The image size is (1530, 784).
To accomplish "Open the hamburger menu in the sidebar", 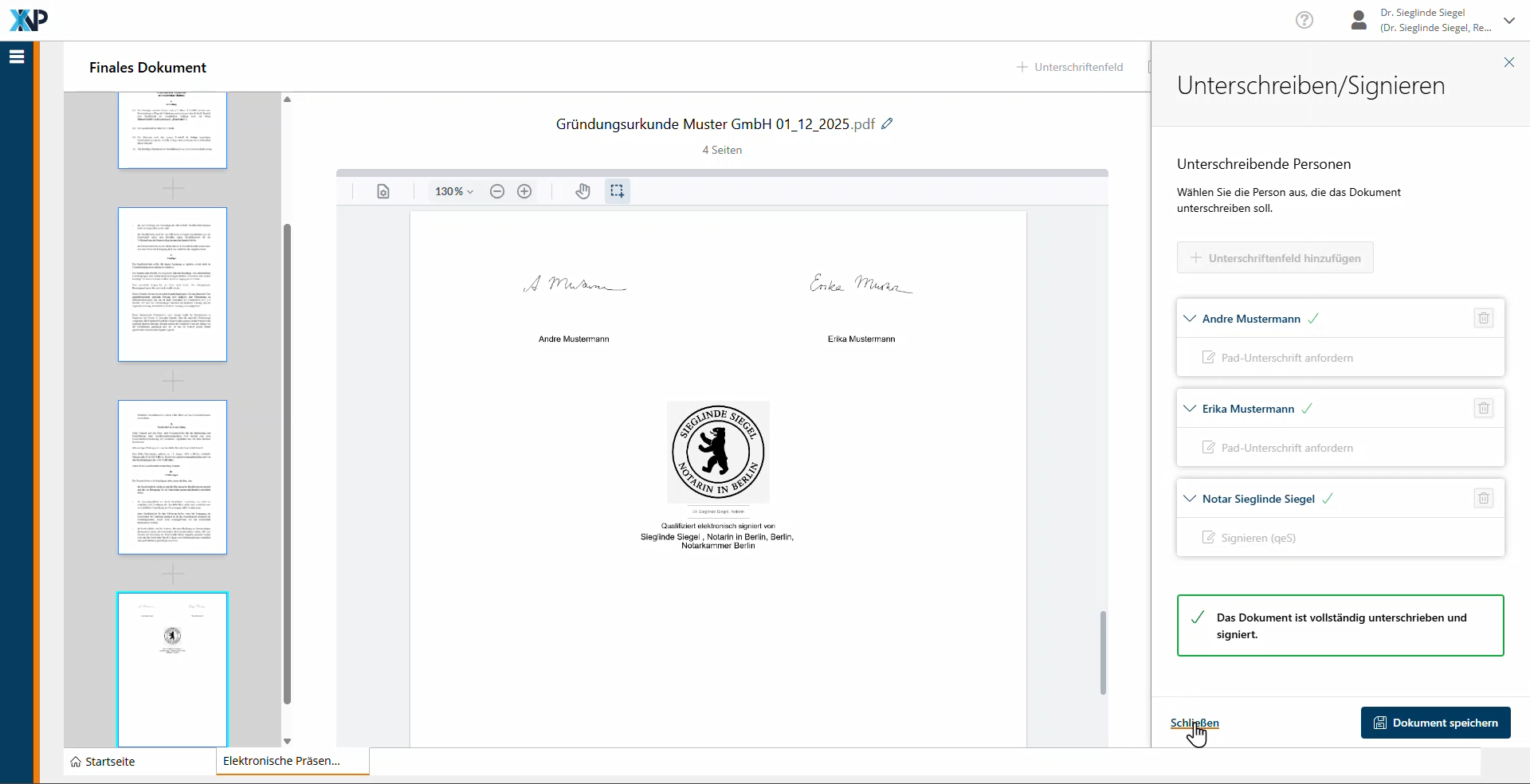I will tap(17, 57).
